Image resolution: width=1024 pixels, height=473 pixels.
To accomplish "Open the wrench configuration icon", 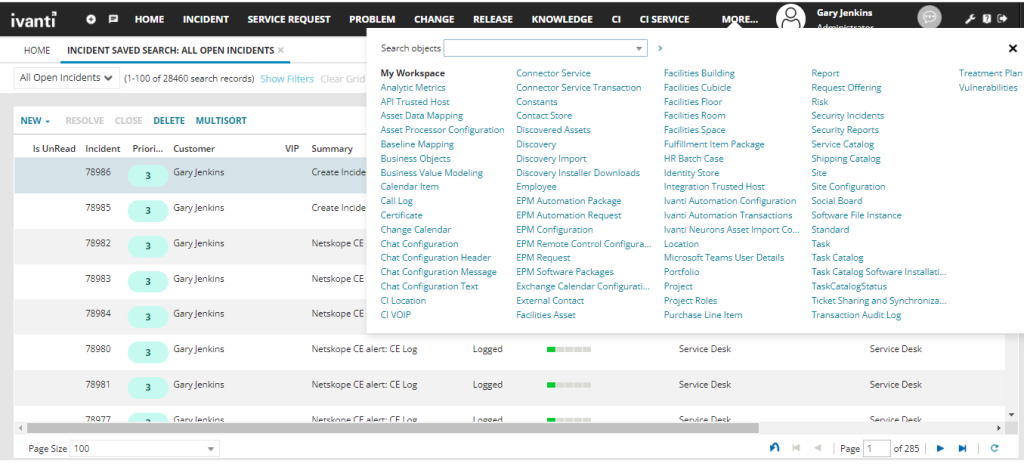I will click(x=970, y=20).
